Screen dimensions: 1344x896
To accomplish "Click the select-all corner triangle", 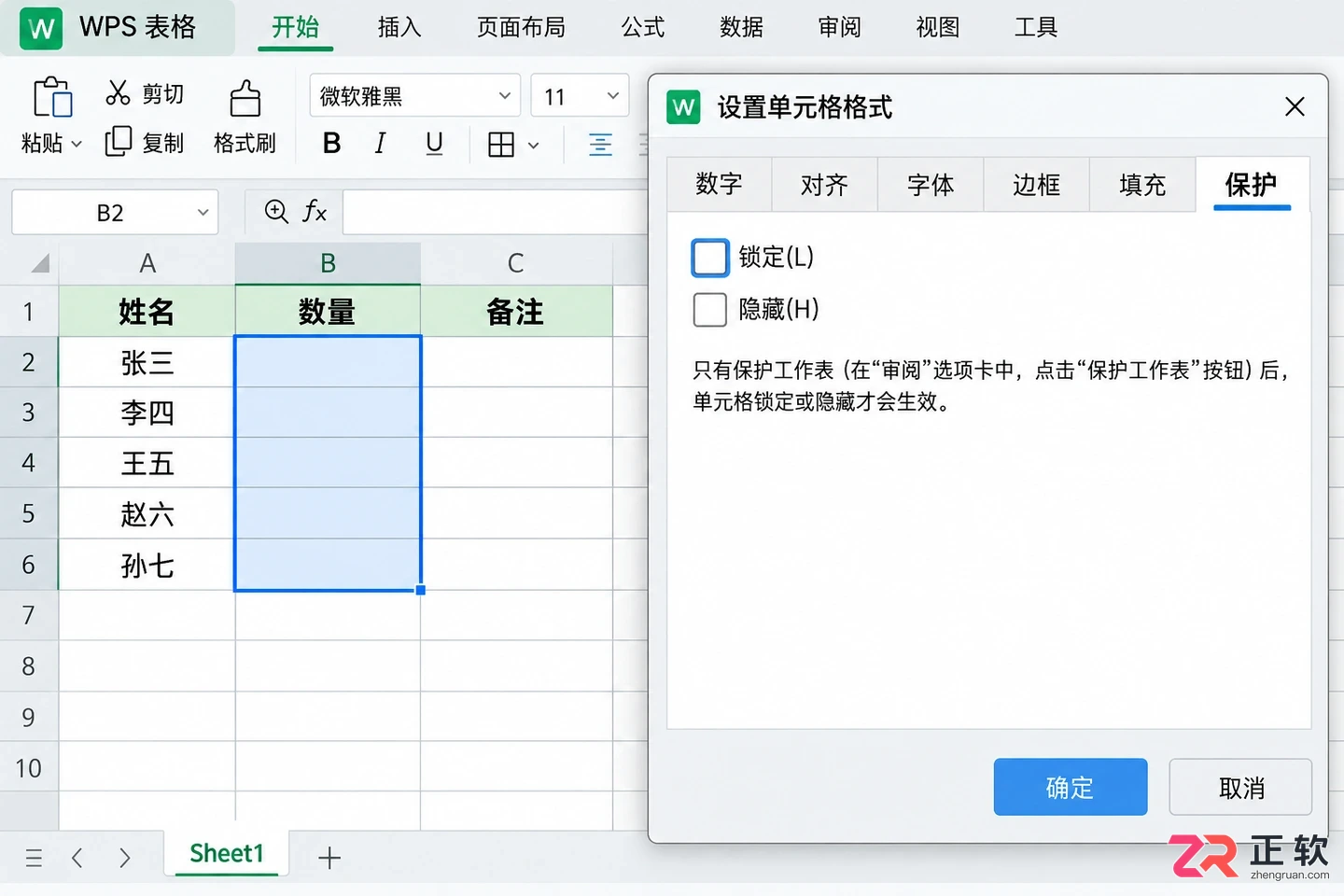I will 39,263.
